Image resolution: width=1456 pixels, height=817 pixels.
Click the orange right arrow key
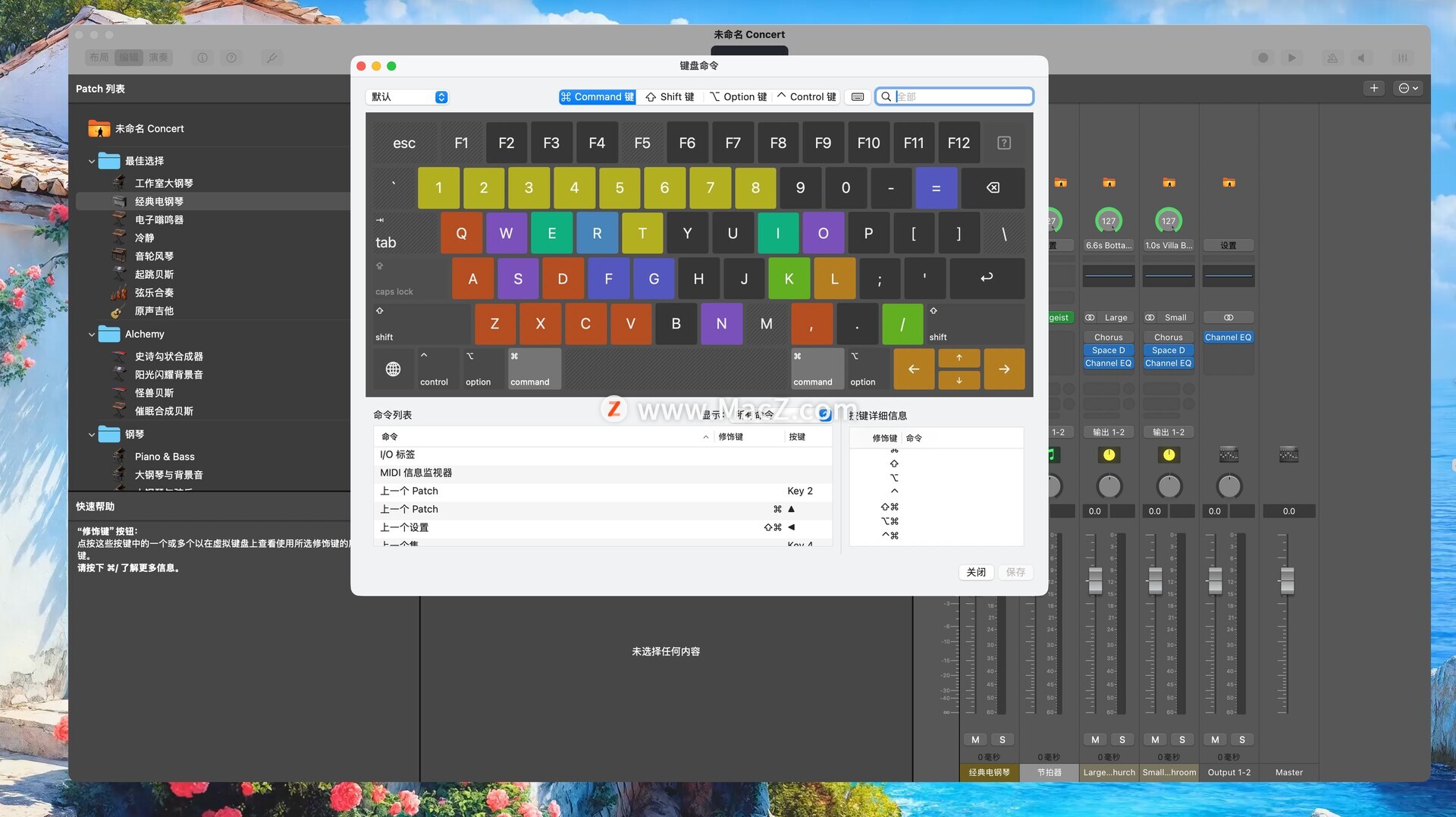[1004, 369]
